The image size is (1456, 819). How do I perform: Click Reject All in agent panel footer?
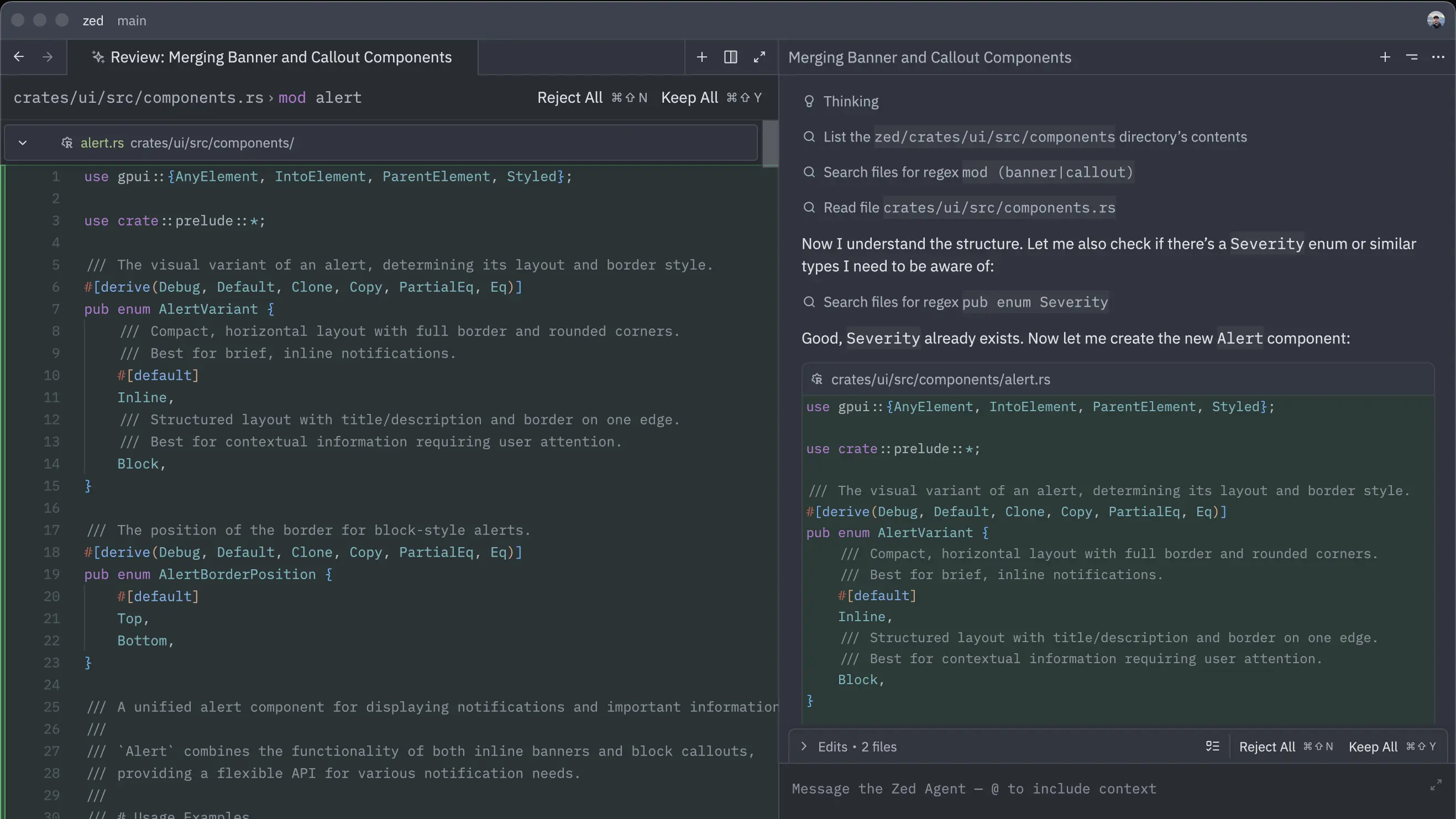tap(1266, 747)
